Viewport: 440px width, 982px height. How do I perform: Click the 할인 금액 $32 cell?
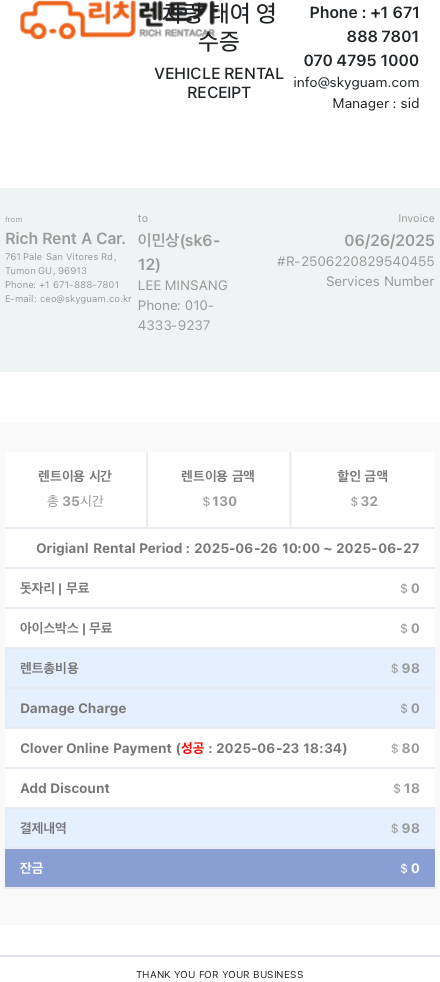pyautogui.click(x=363, y=490)
